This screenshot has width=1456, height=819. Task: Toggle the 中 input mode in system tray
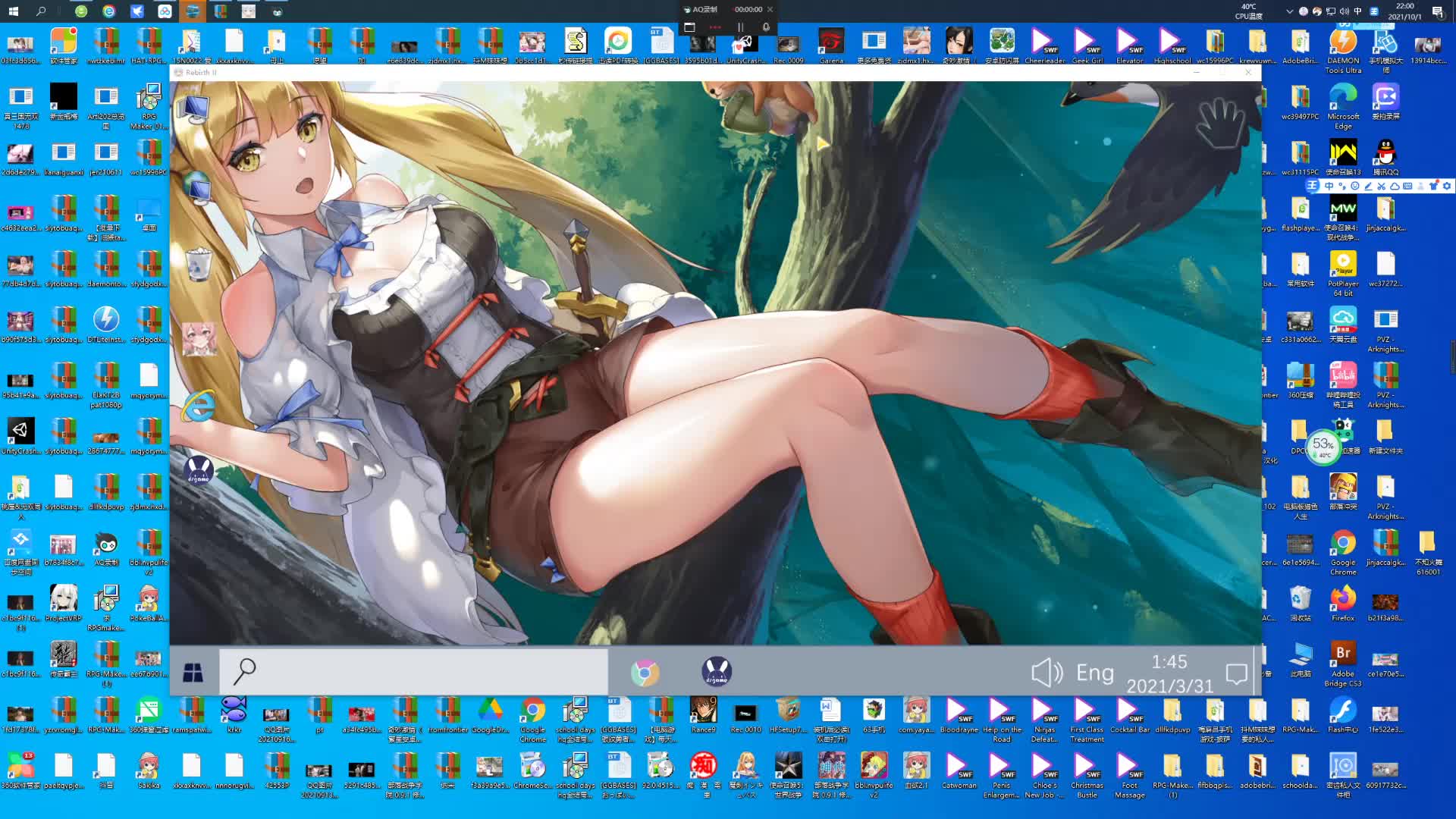[x=1357, y=11]
